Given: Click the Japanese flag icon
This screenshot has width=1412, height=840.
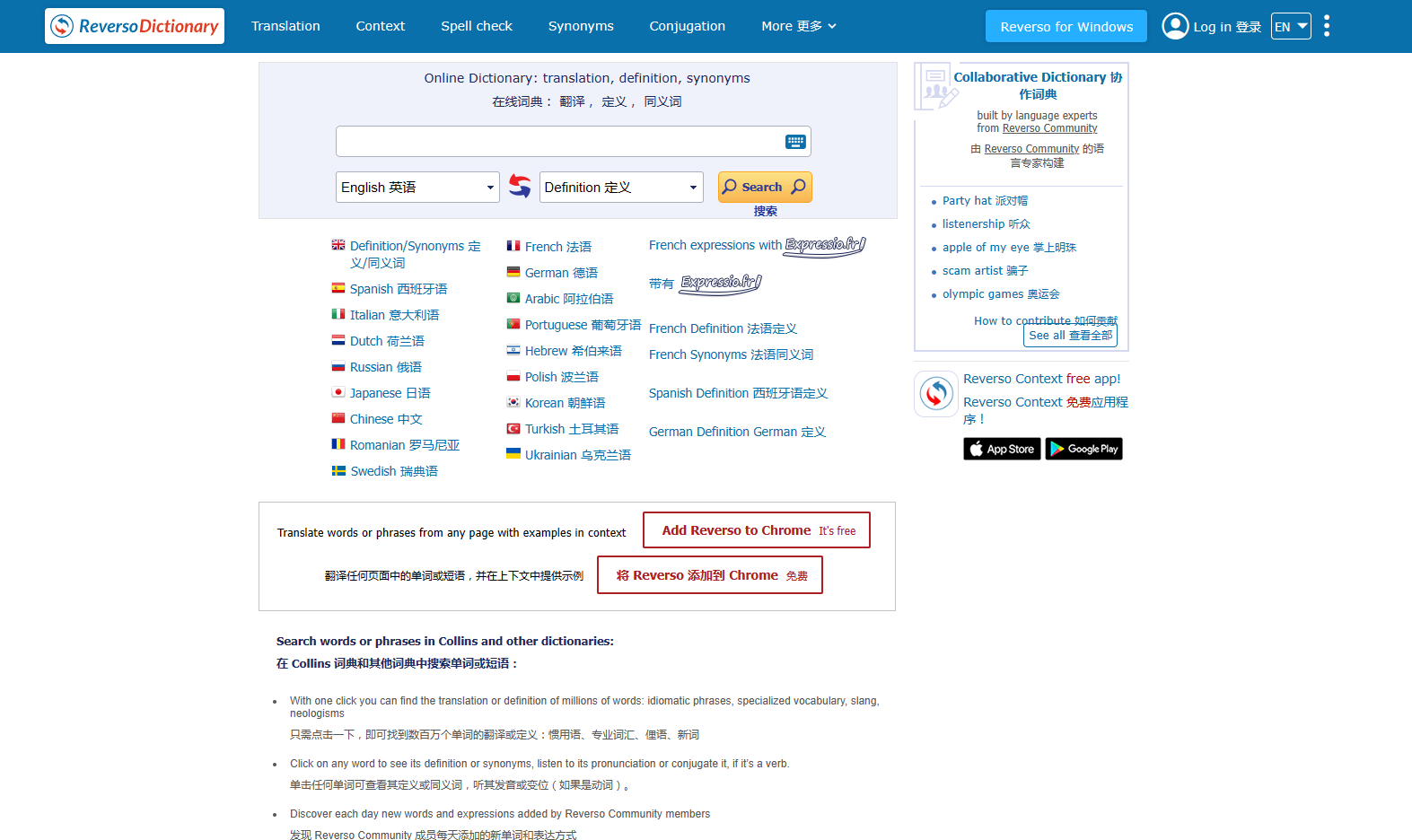Looking at the screenshot, I should 338,392.
